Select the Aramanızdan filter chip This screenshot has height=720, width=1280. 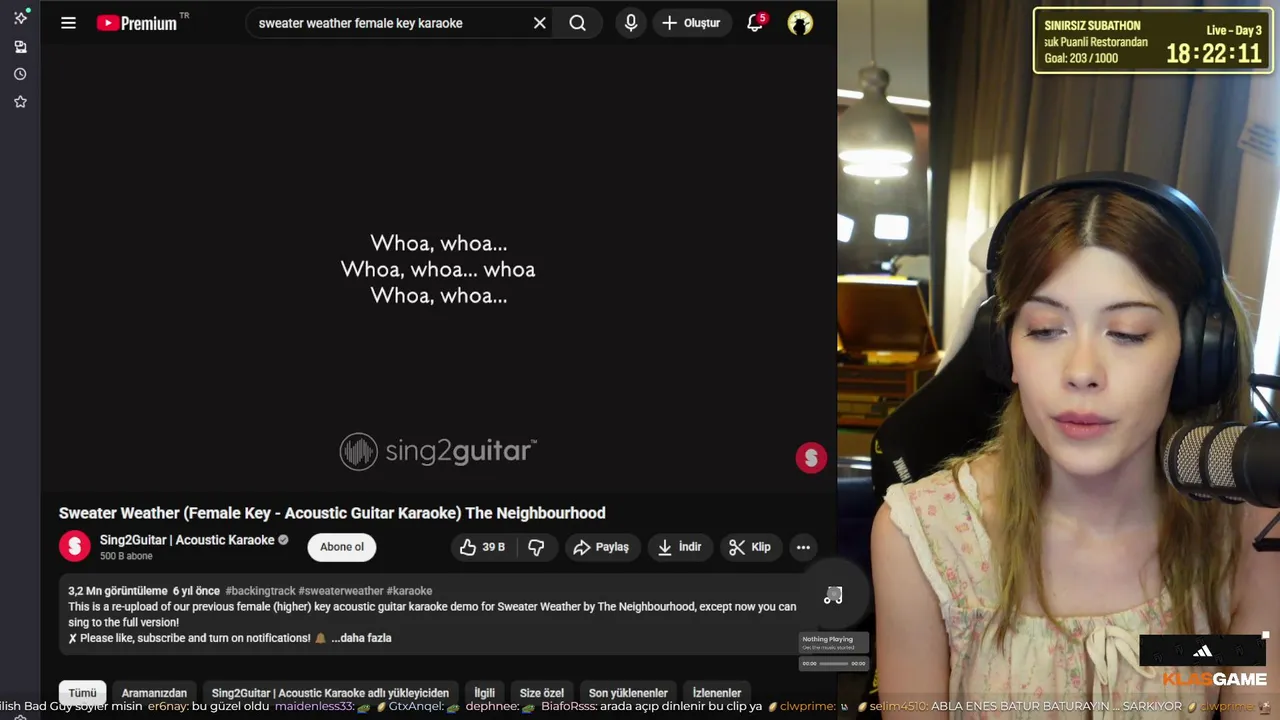coord(154,693)
